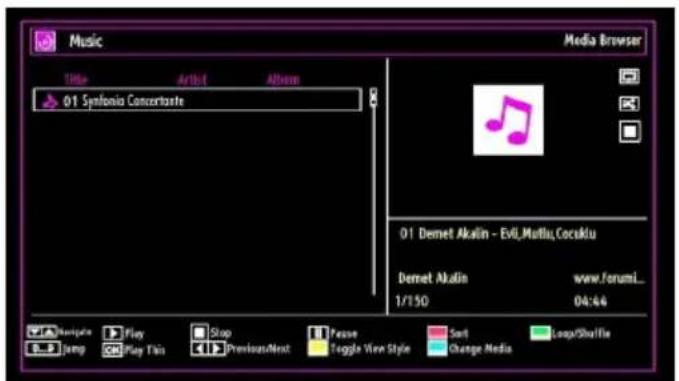Screen dimensions: 679x381
Task: Click the track counter '1/150'
Action: click(412, 301)
